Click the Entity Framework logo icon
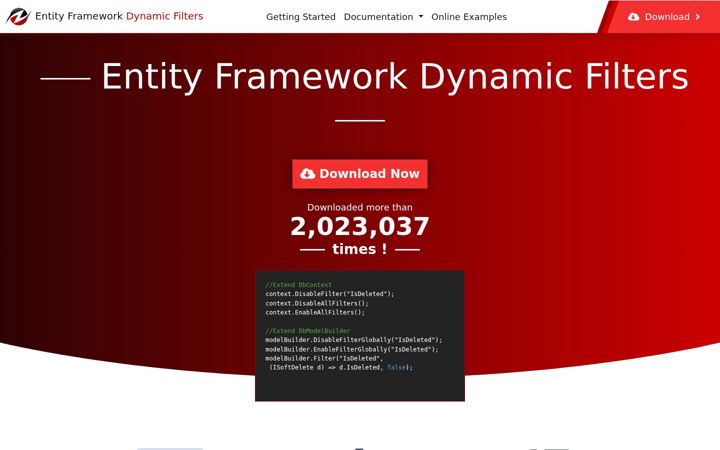 [18, 17]
